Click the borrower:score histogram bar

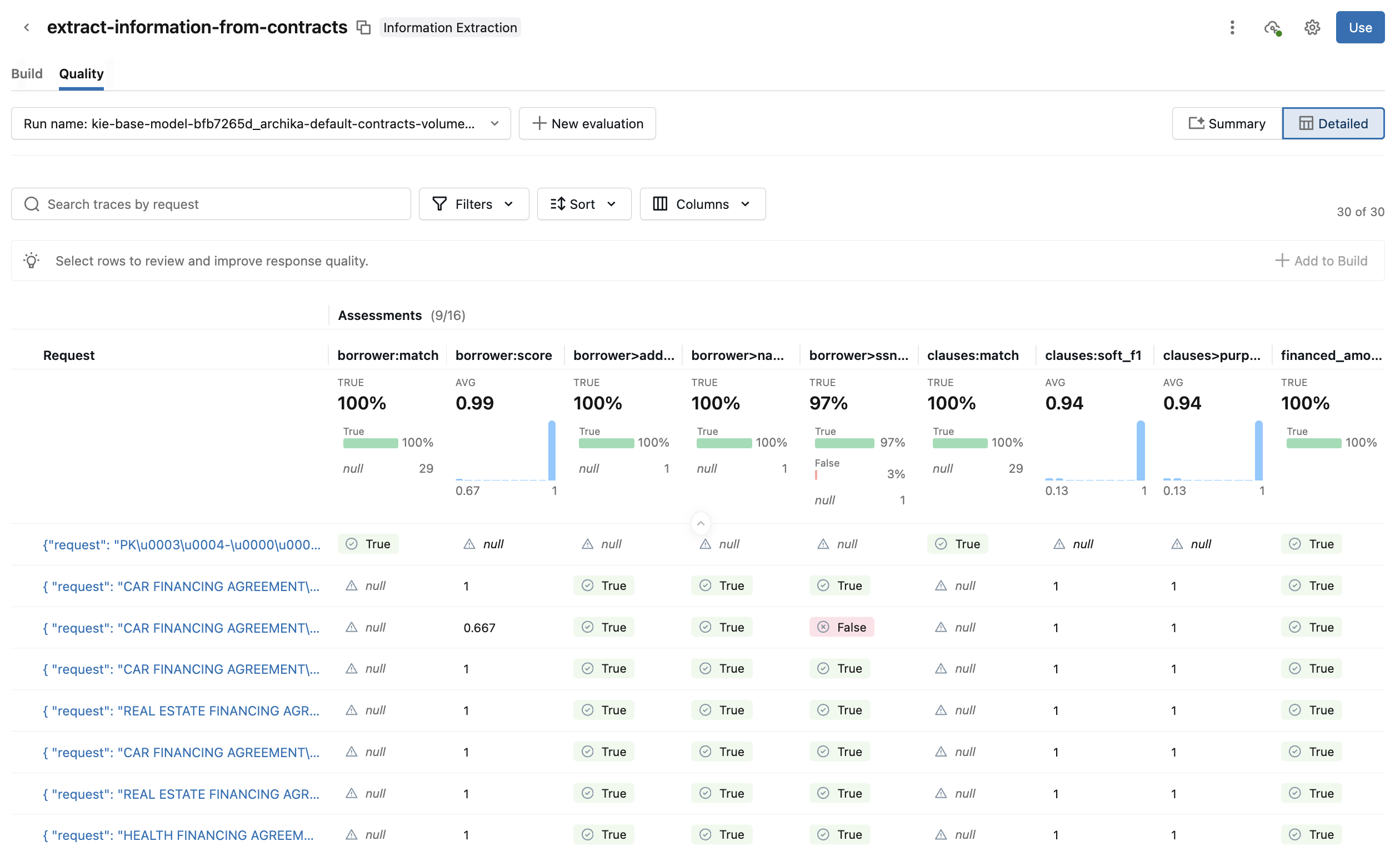tap(552, 450)
